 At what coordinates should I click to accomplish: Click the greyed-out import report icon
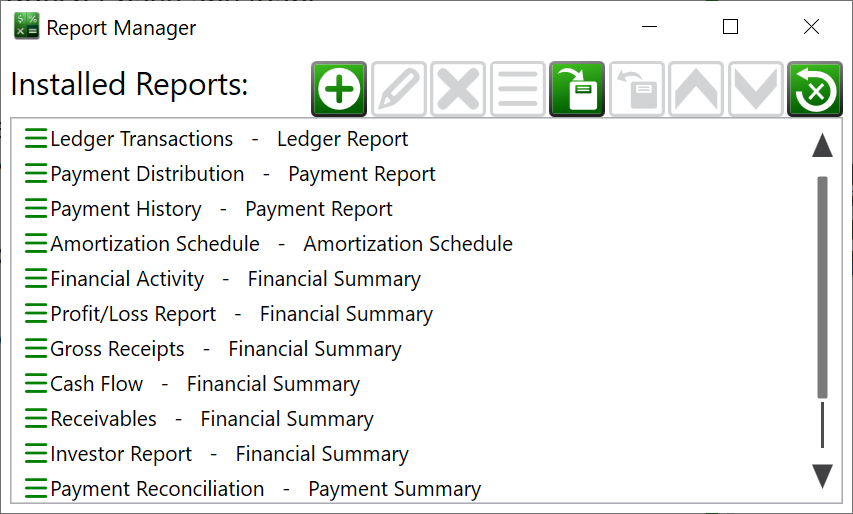(x=636, y=89)
